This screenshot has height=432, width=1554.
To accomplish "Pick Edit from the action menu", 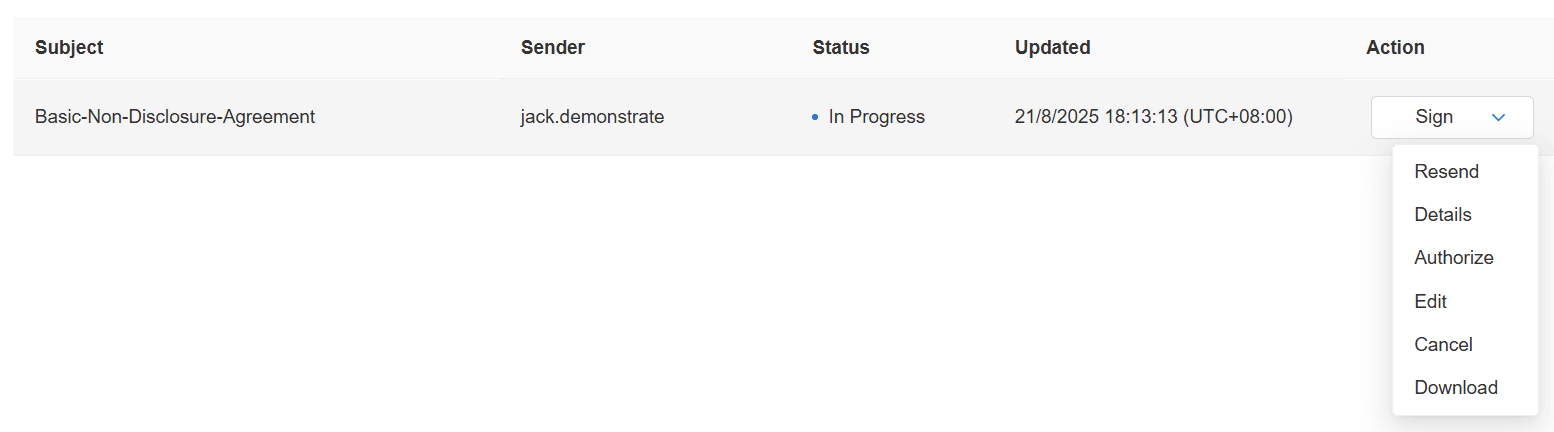I will (1431, 301).
